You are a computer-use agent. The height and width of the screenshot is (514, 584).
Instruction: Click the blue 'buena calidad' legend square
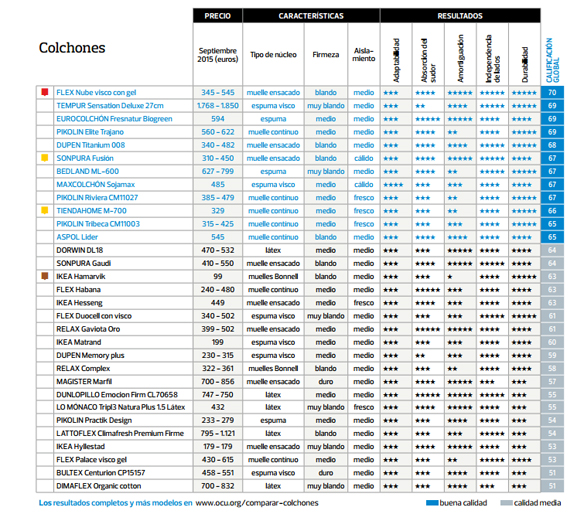click(x=432, y=503)
